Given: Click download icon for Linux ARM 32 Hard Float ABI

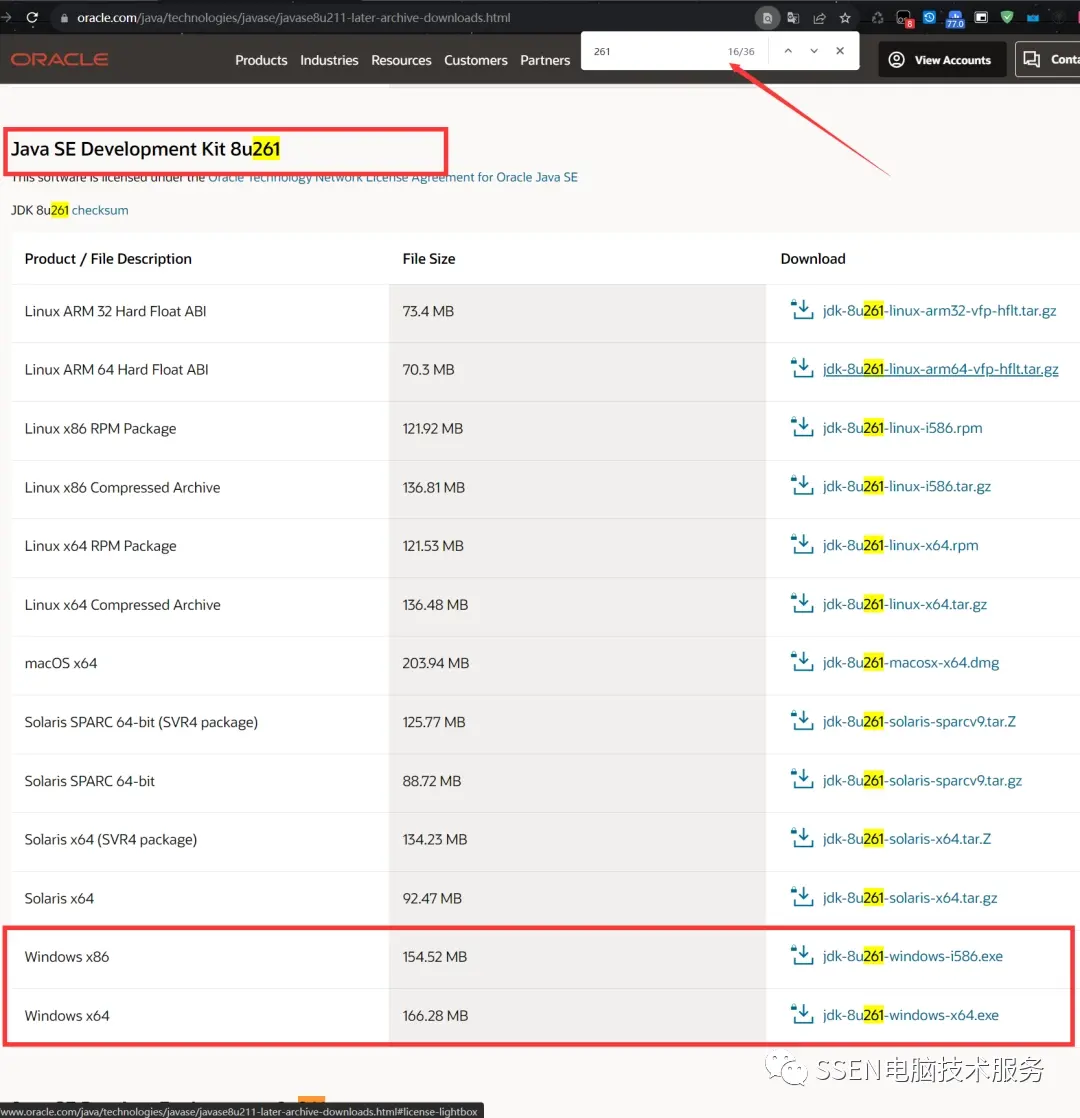Looking at the screenshot, I should (802, 309).
